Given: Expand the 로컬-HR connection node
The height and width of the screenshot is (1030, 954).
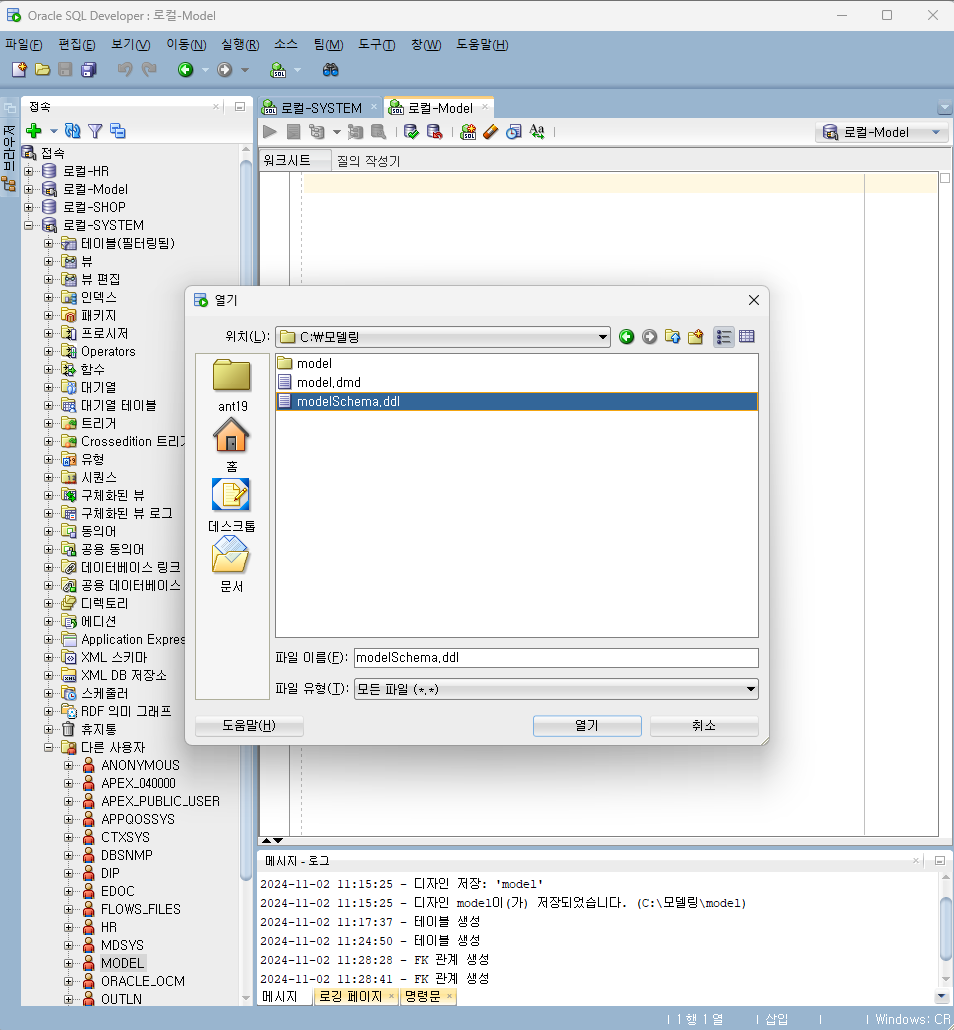Looking at the screenshot, I should point(29,171).
